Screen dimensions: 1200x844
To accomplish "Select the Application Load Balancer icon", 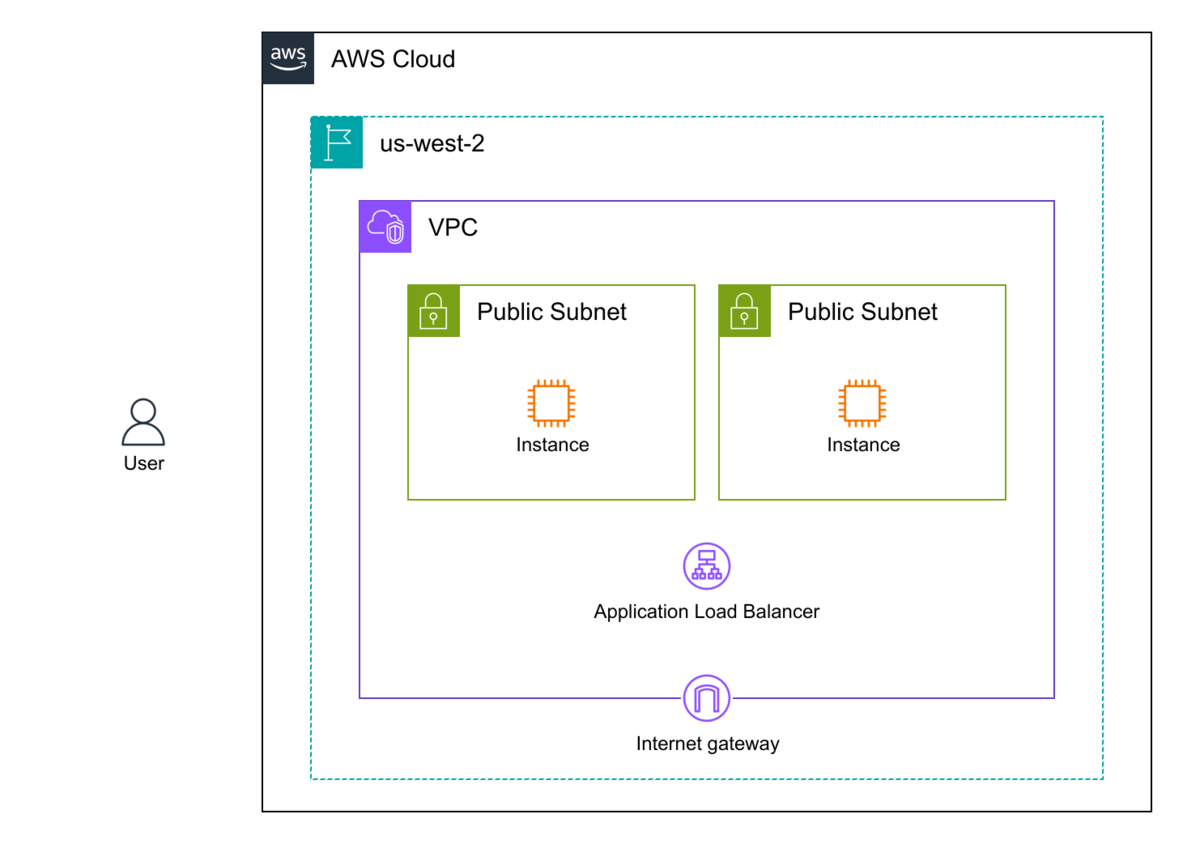I will point(707,567).
